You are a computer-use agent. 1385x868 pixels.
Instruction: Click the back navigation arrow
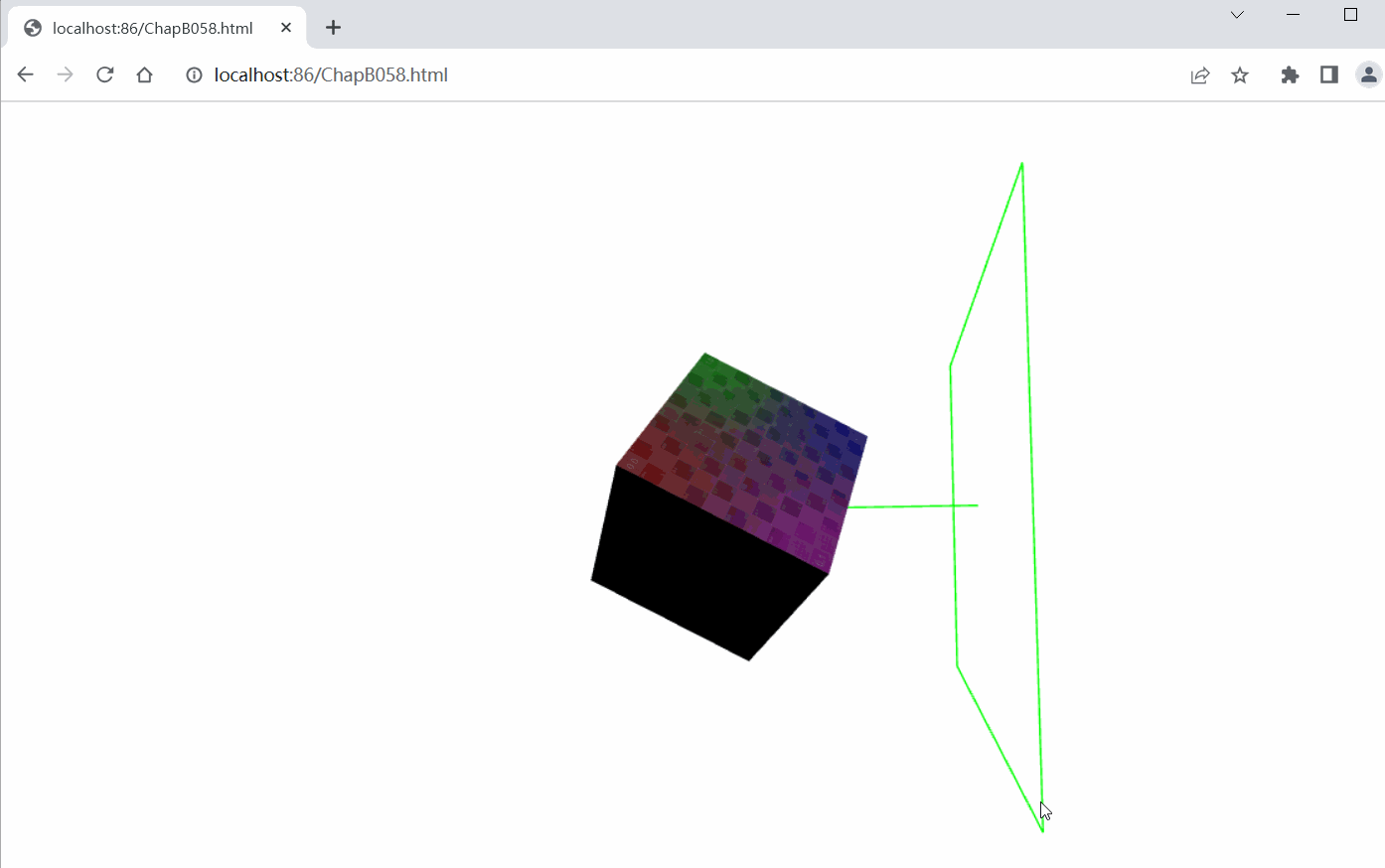pos(25,74)
